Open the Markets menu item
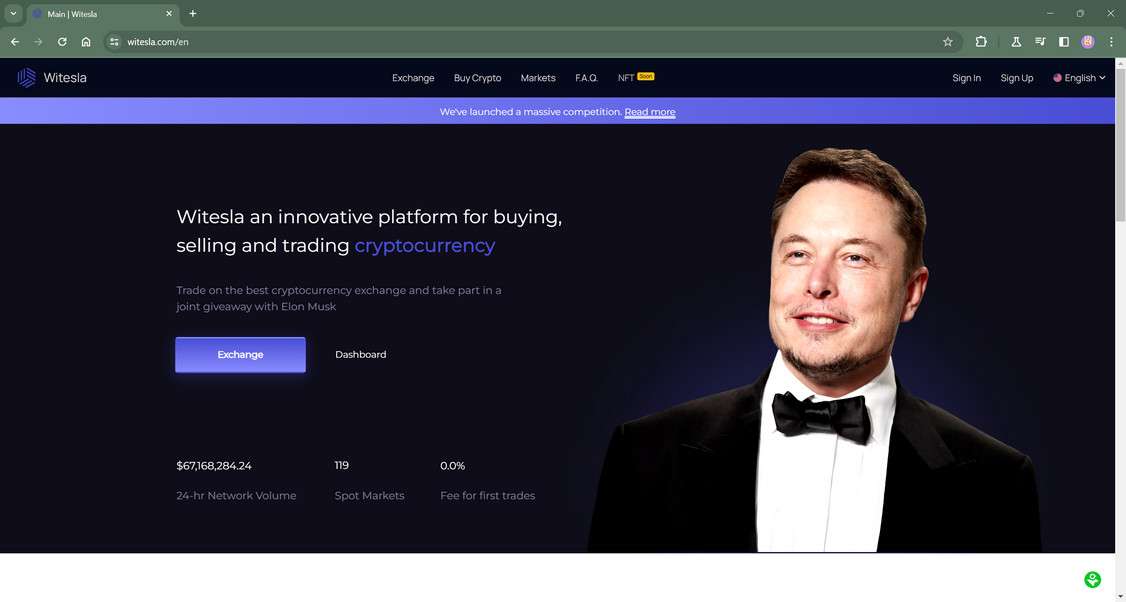This screenshot has width=1126, height=602. point(538,78)
